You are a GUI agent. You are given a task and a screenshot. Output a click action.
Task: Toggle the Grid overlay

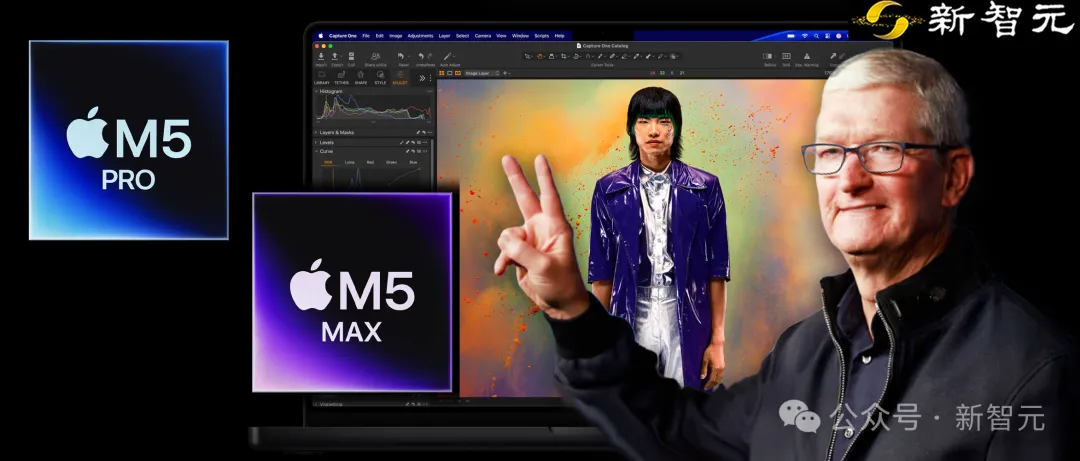(x=786, y=57)
